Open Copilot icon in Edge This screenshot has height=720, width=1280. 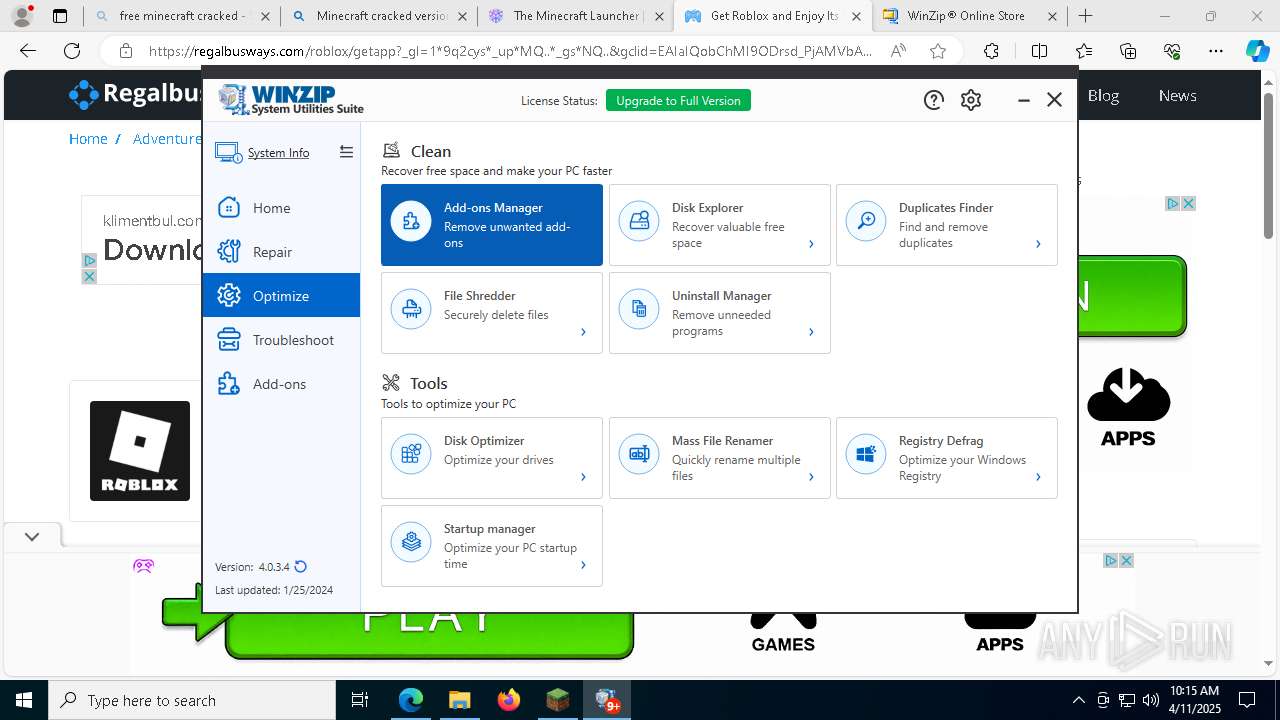[x=1257, y=51]
